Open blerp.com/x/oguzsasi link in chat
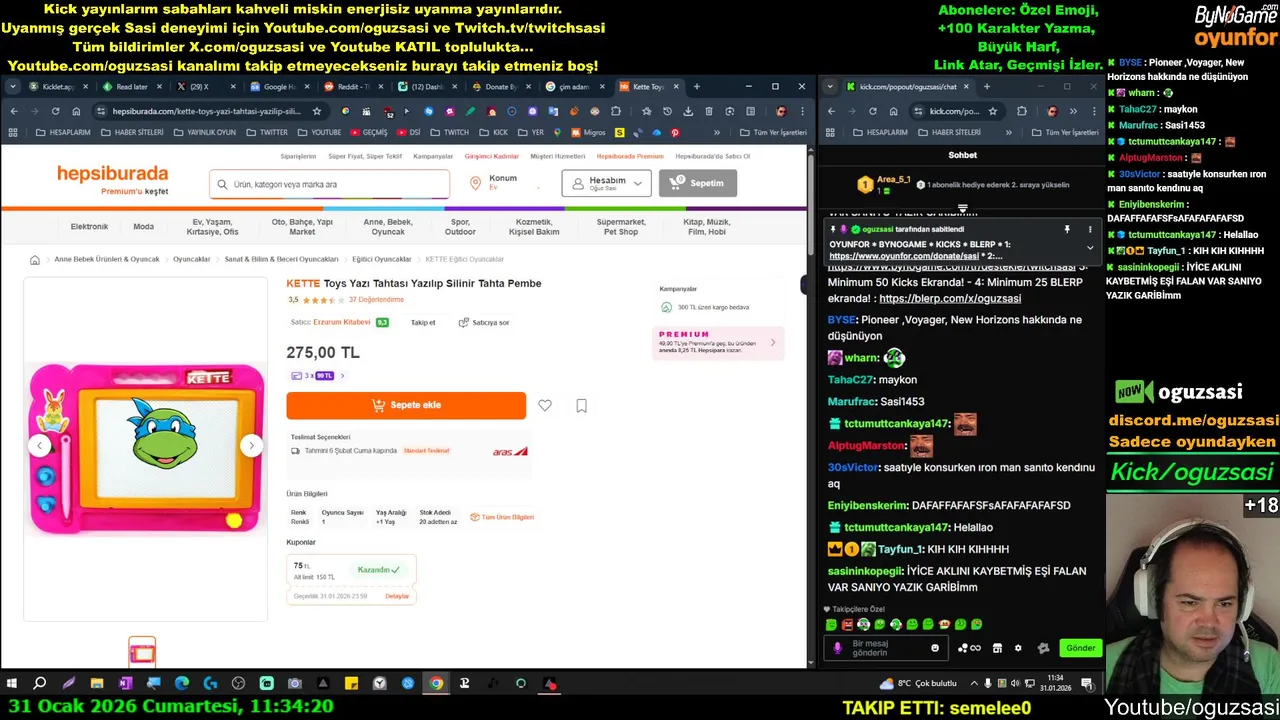This screenshot has height=720, width=1280. pyautogui.click(x=950, y=299)
